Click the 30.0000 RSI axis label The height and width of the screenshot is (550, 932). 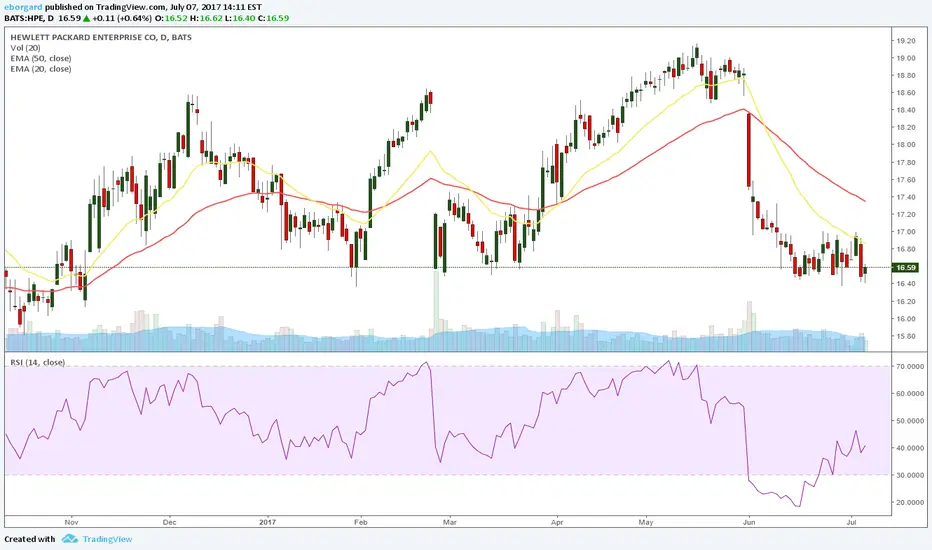click(910, 475)
